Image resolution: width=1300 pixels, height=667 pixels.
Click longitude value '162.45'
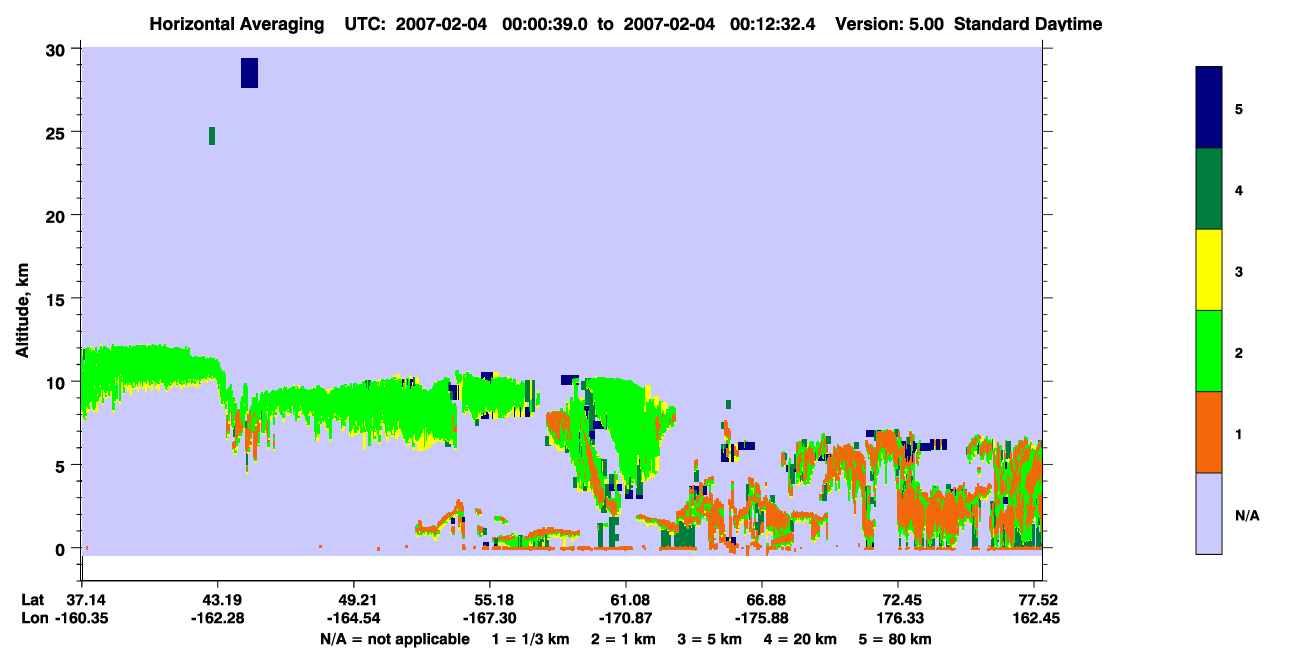pyautogui.click(x=1035, y=618)
